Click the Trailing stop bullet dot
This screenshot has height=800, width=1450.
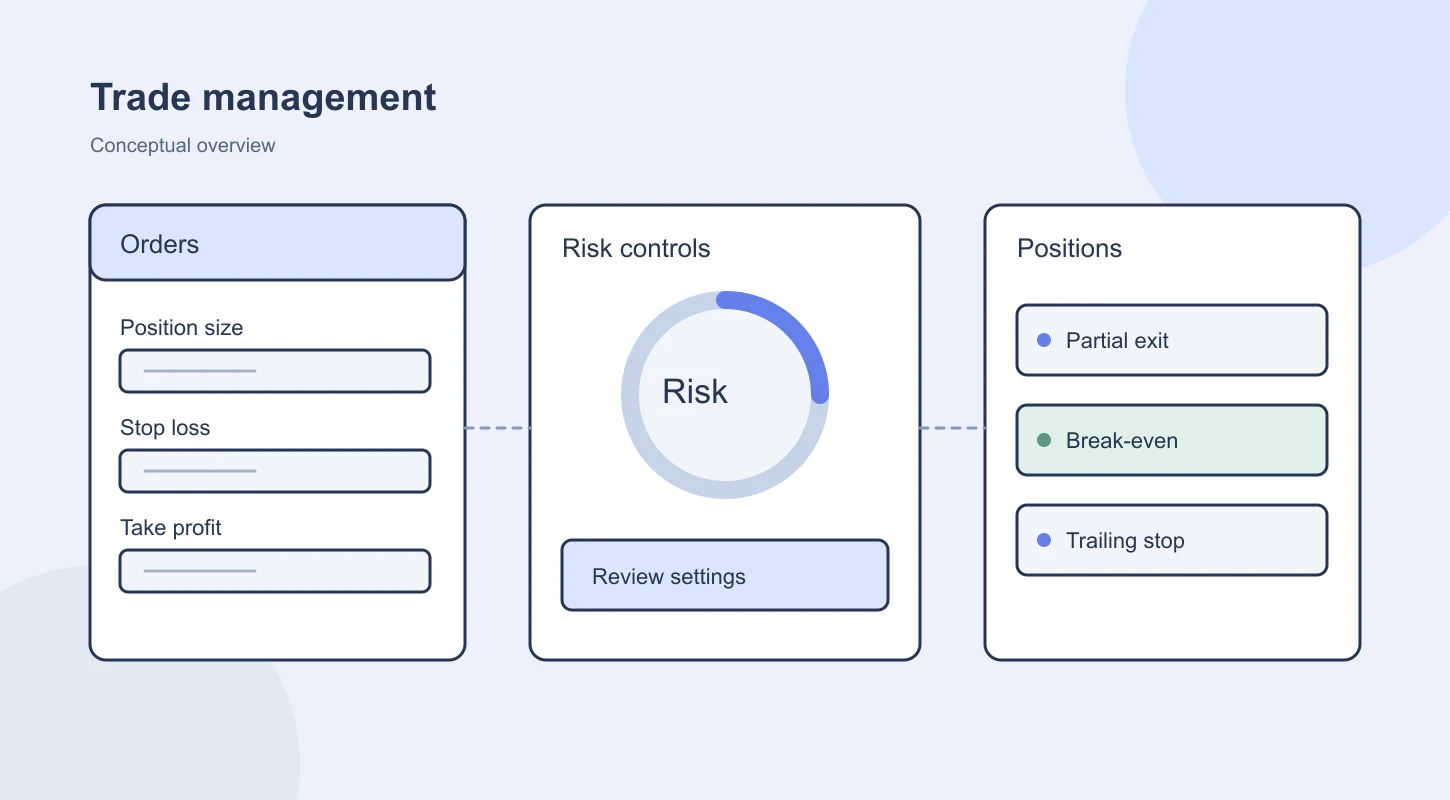pos(1044,540)
